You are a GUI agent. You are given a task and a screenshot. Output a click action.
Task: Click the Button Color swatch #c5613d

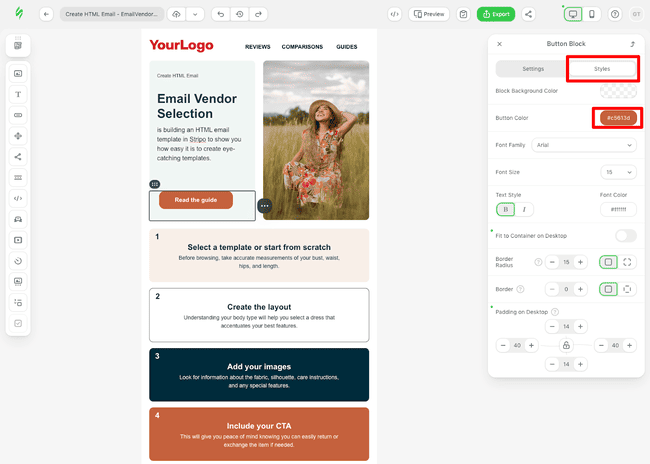(x=618, y=118)
